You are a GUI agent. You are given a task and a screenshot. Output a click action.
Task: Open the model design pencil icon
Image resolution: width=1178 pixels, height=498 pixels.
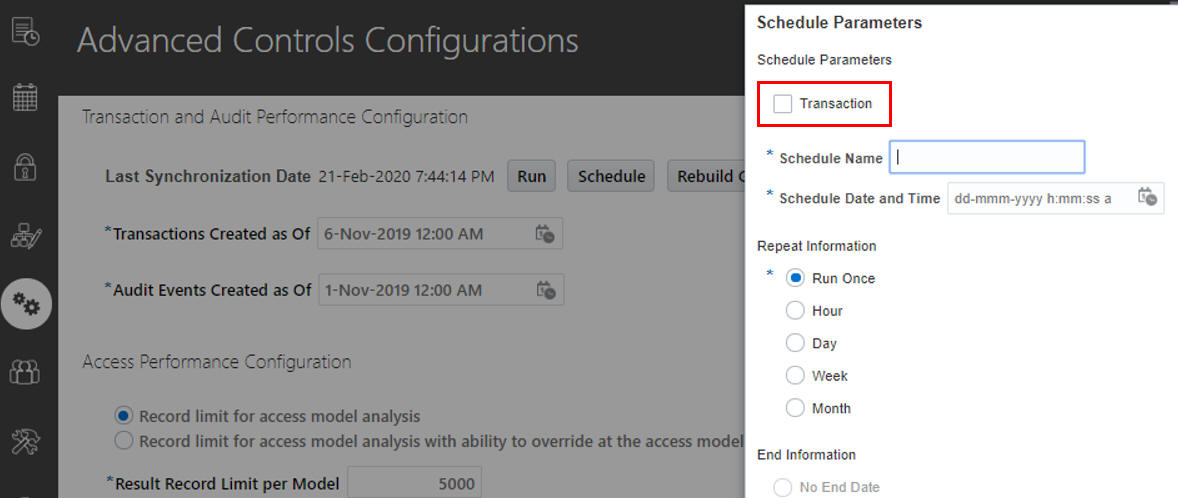tap(26, 236)
